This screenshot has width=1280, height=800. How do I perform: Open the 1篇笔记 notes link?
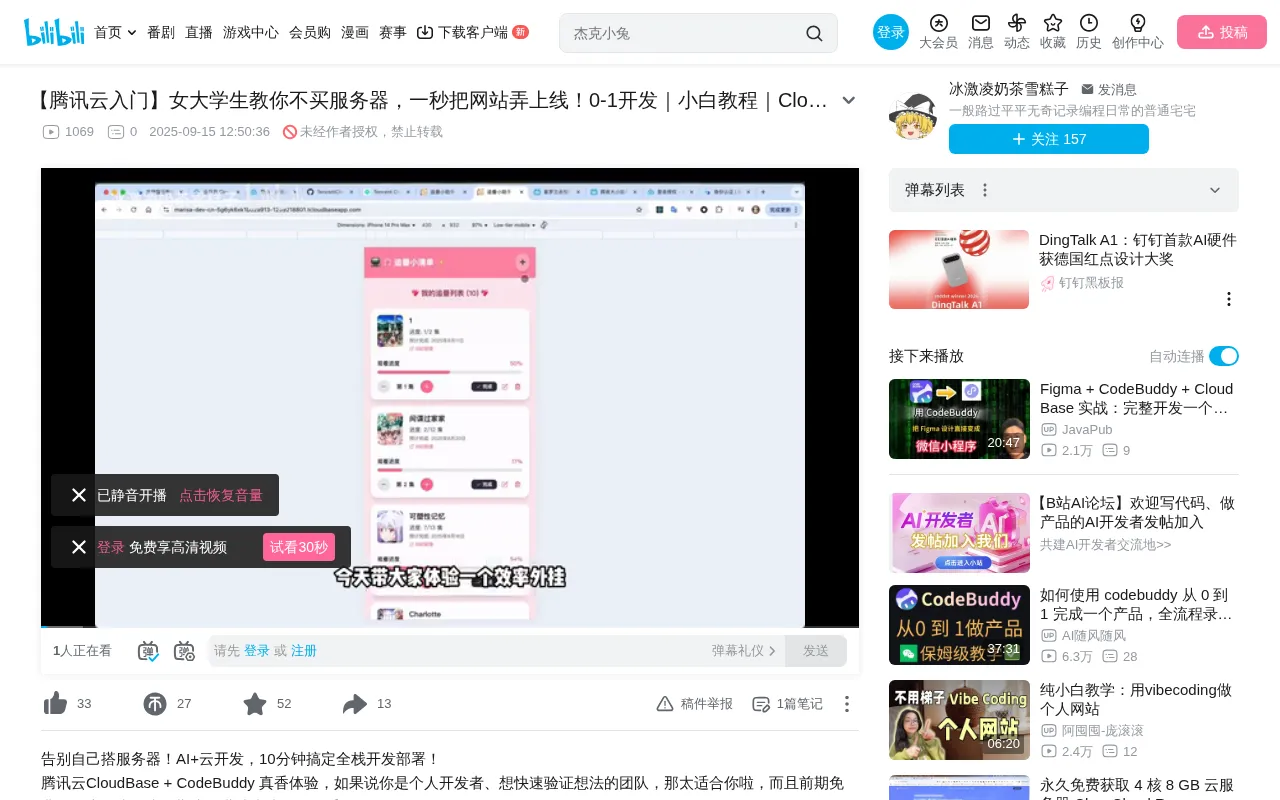(x=788, y=704)
